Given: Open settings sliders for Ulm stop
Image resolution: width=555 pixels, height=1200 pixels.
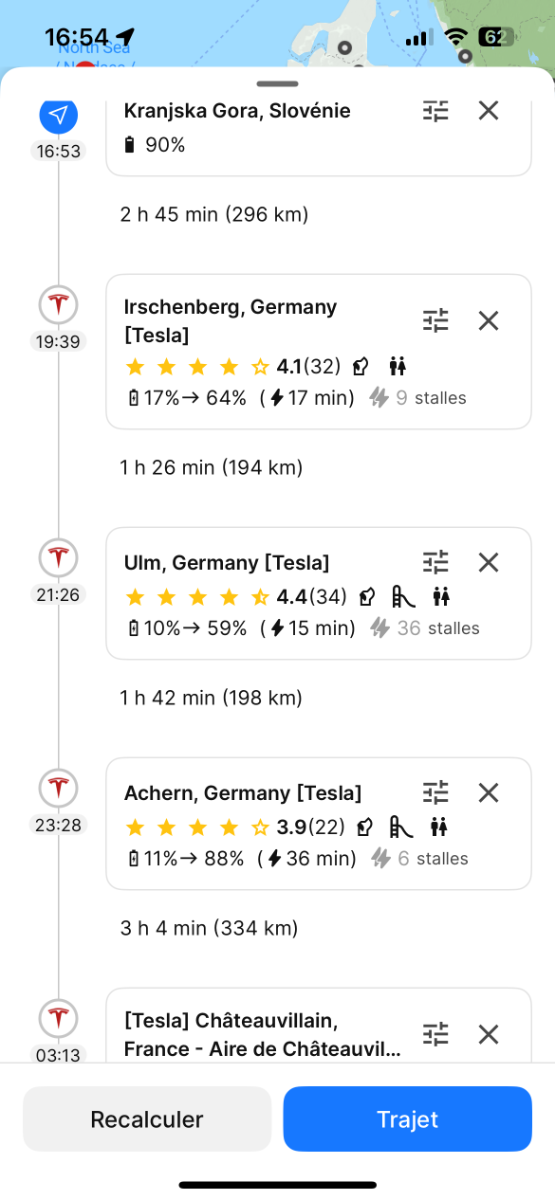Looking at the screenshot, I should click(x=436, y=562).
